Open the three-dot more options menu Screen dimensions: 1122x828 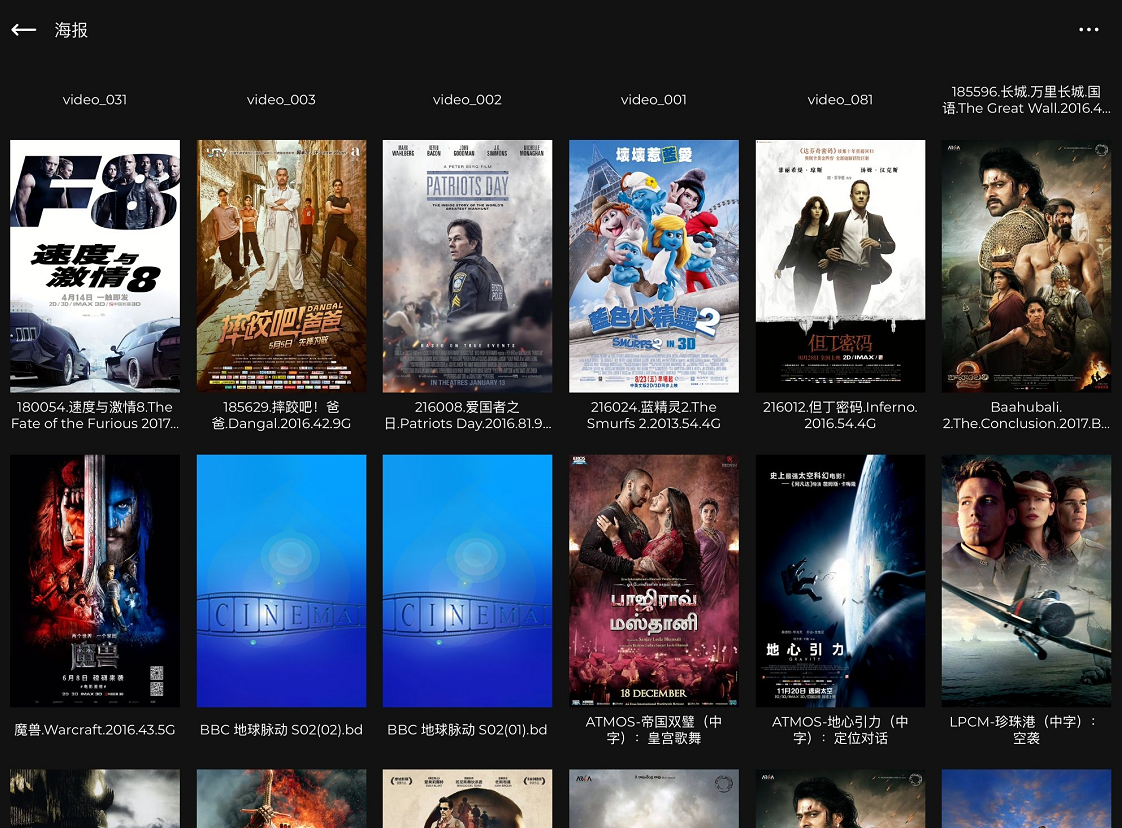1088,29
